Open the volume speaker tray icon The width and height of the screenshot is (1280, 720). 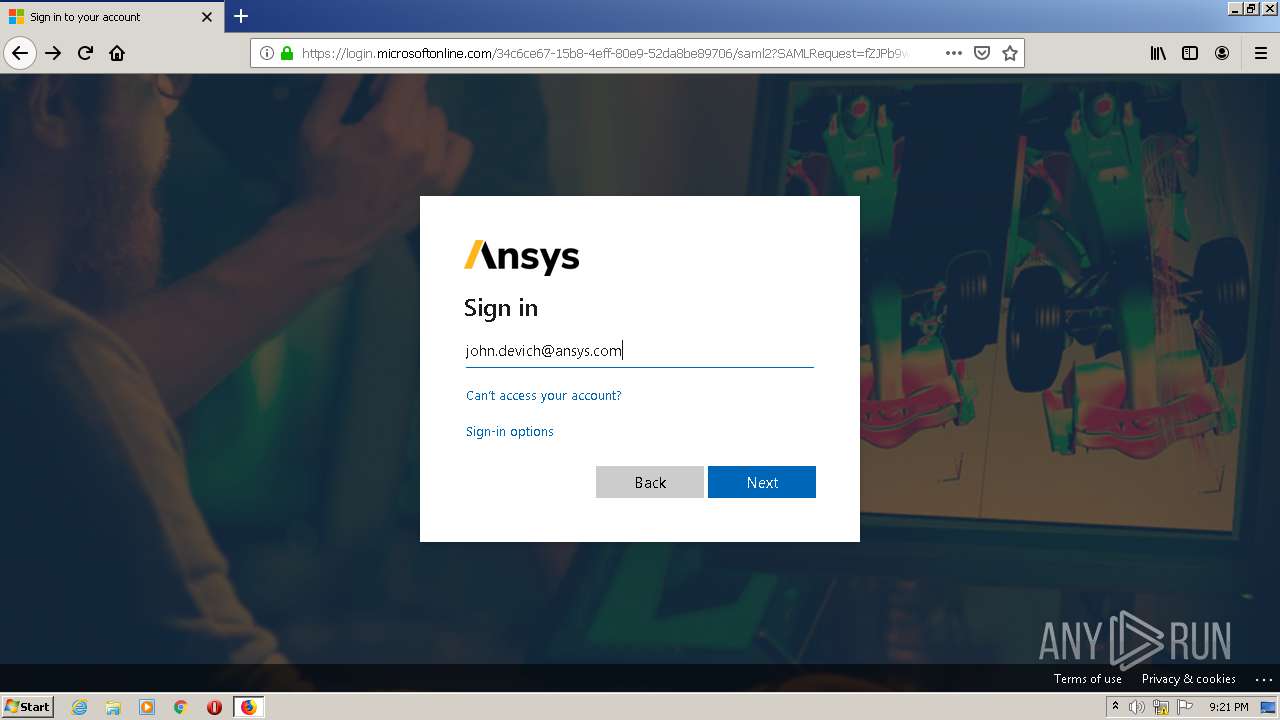[x=1137, y=707]
